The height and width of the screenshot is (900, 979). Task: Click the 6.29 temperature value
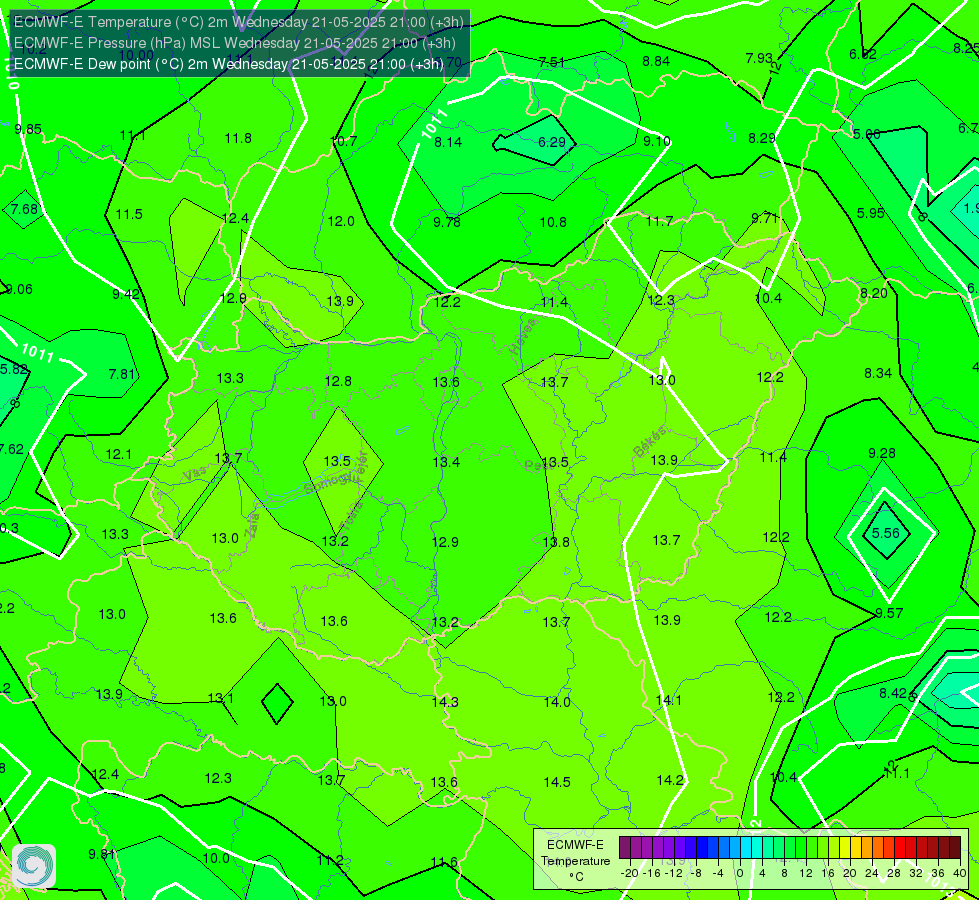pos(552,142)
